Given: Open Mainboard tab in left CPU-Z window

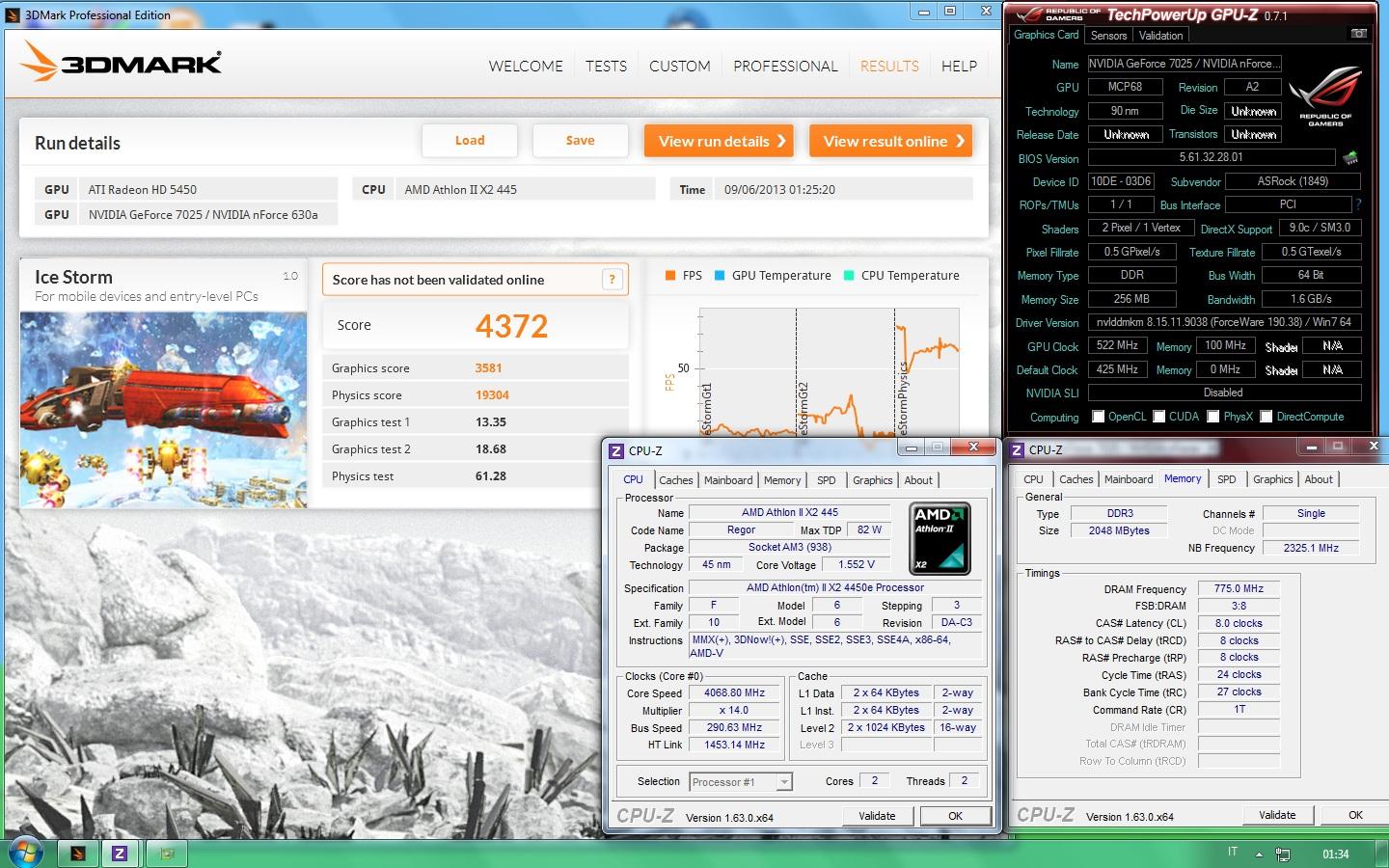Looking at the screenshot, I should click(x=728, y=480).
